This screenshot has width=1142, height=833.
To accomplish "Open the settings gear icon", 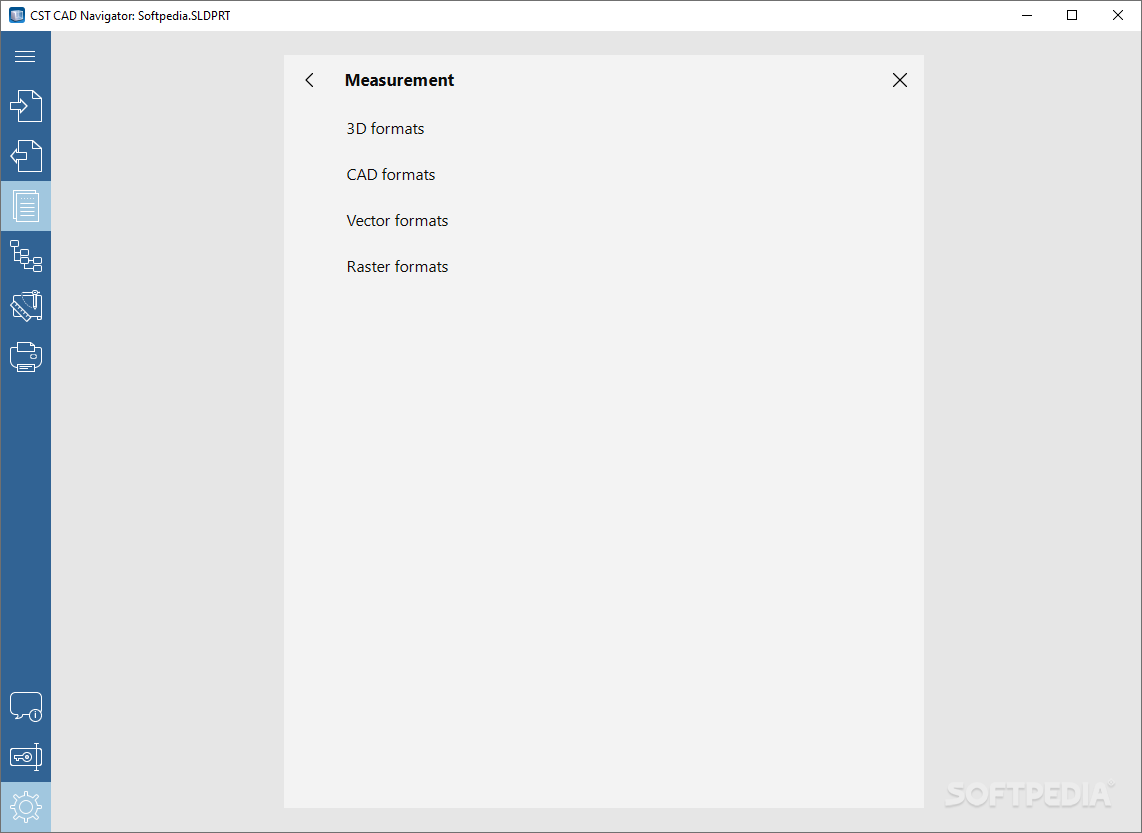I will pyautogui.click(x=25, y=807).
